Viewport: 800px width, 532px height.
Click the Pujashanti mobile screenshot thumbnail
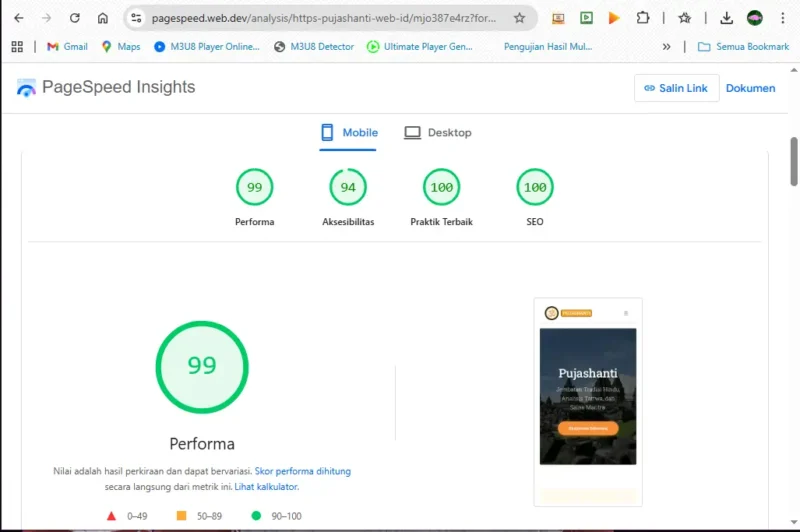pos(588,402)
